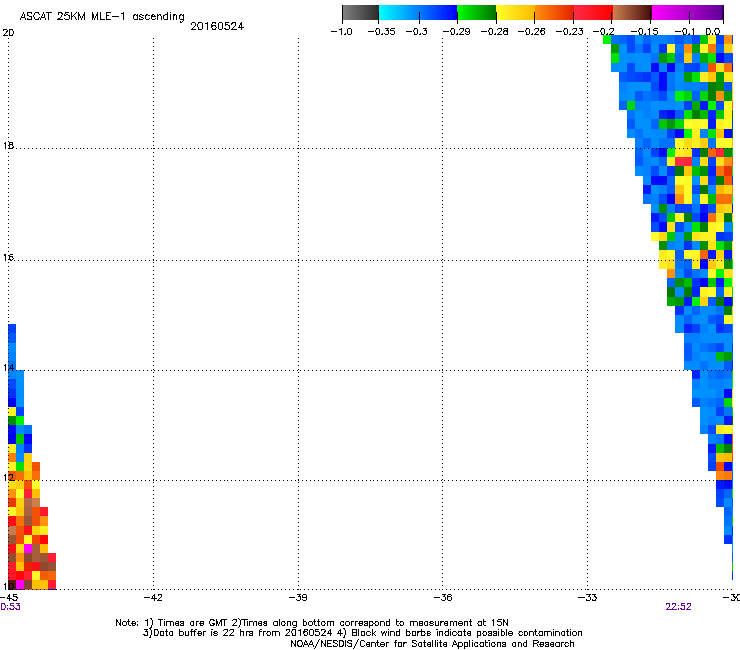Click the note line 'Times are GMT'
The width and height of the screenshot is (740, 650).
(312, 623)
